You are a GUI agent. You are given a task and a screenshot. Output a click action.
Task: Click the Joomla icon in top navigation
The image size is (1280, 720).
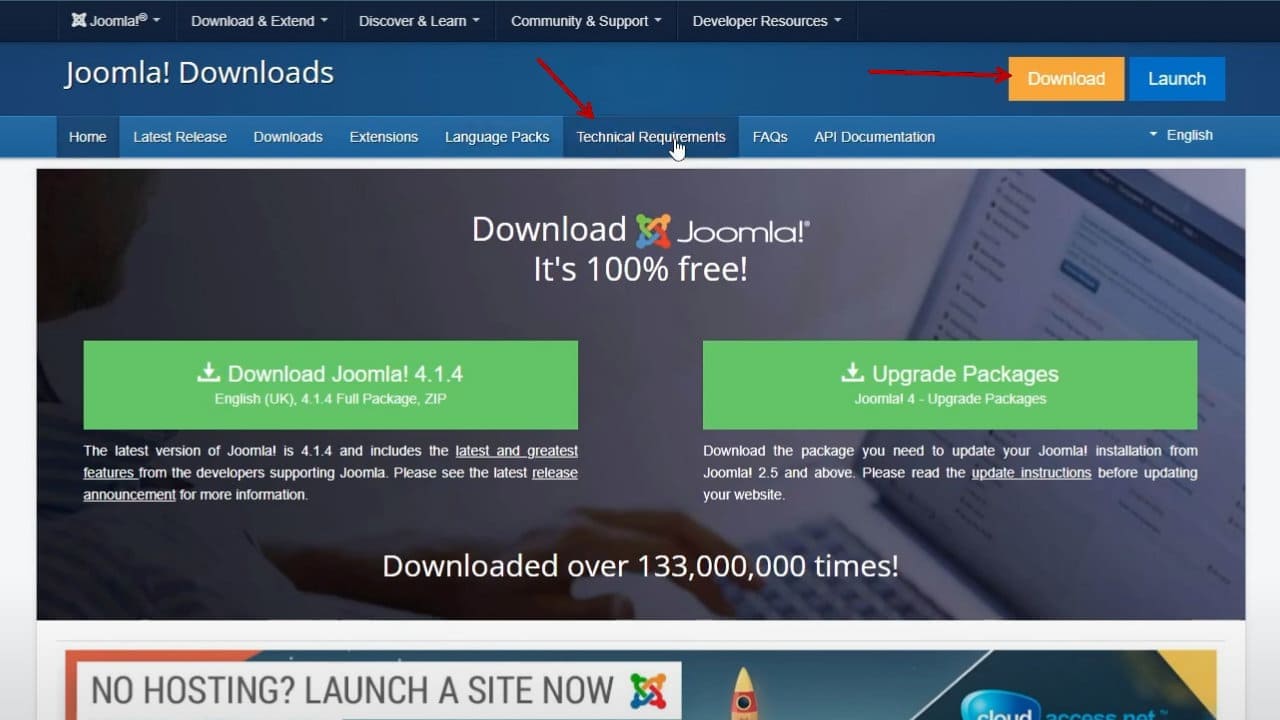pos(79,20)
